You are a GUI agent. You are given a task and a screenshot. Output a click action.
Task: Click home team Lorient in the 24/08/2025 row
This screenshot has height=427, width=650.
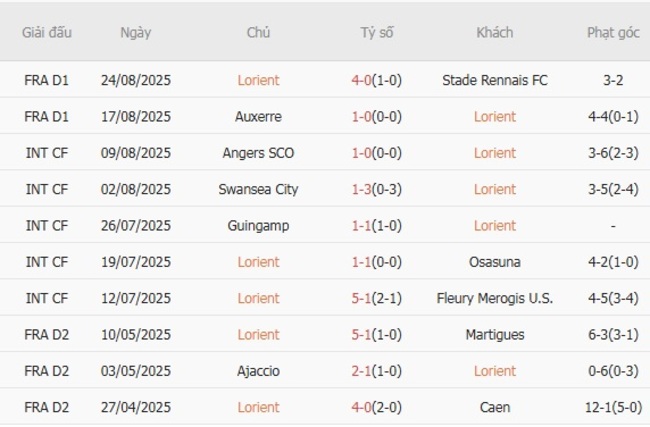coord(259,80)
